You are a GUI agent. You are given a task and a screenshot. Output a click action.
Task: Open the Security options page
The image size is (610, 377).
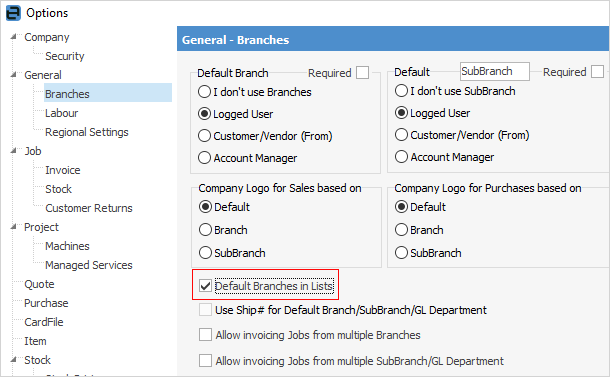click(x=65, y=56)
